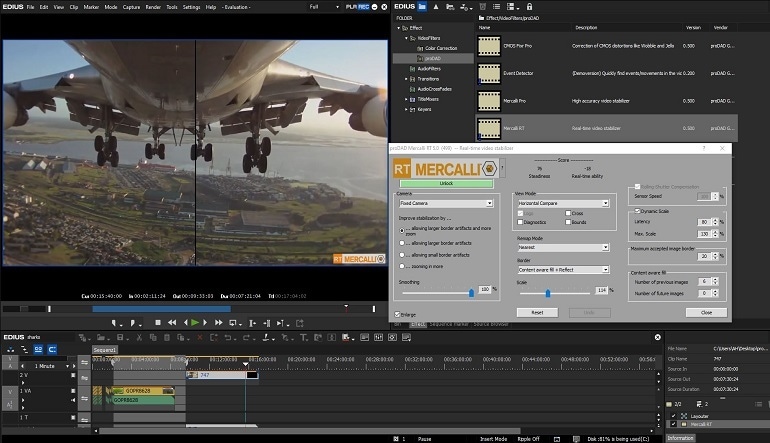Click the list view icon in the effect palette toolbar
The height and width of the screenshot is (443, 770).
coord(496,7)
